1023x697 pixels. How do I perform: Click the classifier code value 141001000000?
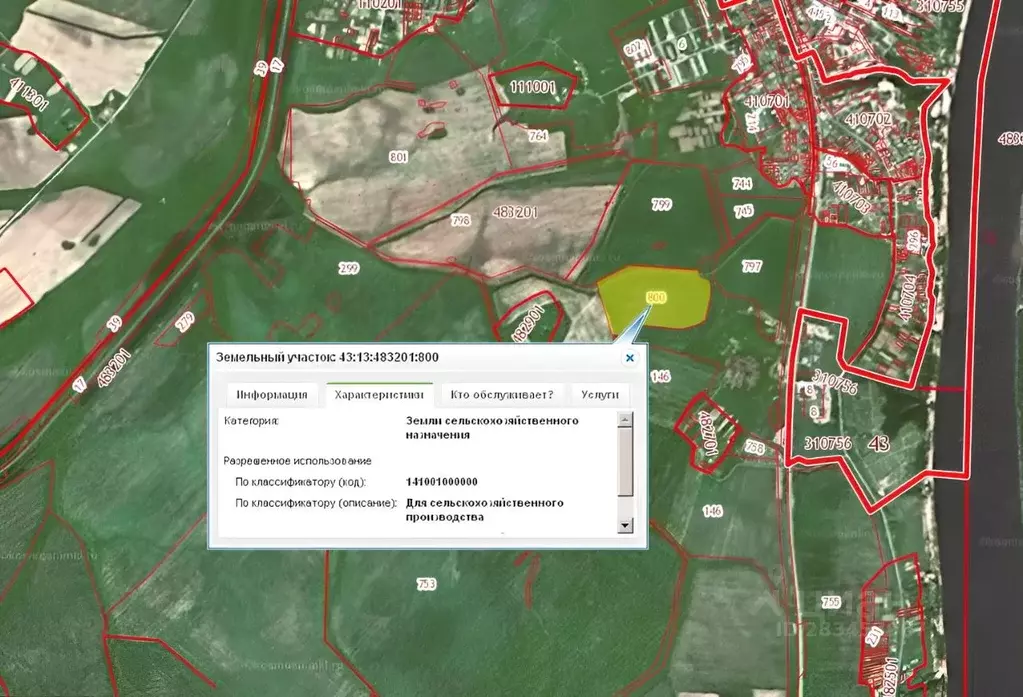point(441,481)
